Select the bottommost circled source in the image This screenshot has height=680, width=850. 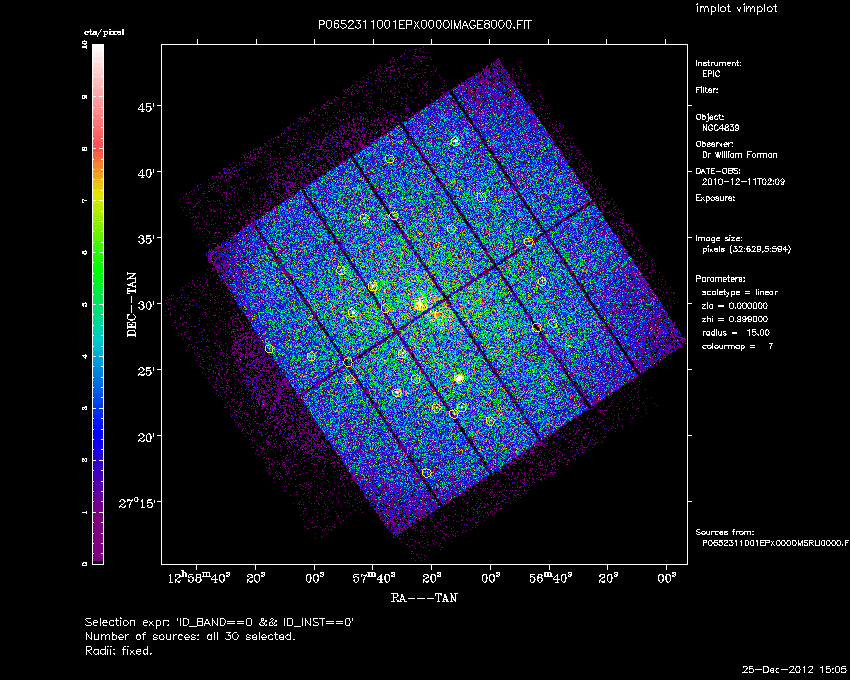pos(427,473)
